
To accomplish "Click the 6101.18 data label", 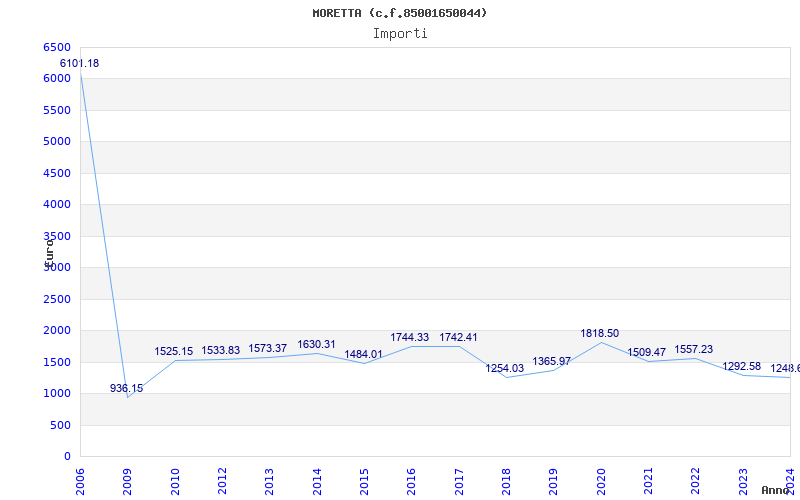I will pyautogui.click(x=79, y=64).
